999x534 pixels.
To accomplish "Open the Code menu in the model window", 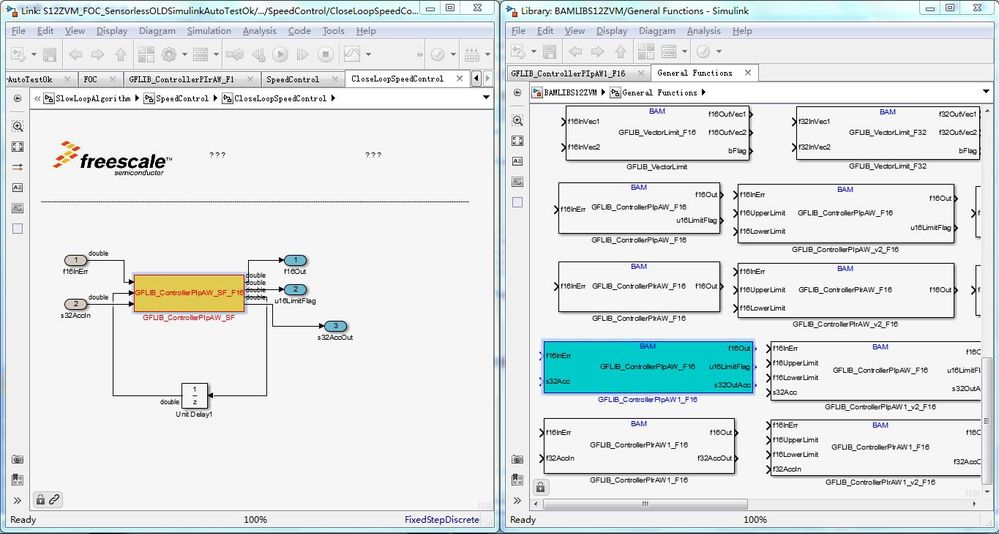I will [x=299, y=31].
